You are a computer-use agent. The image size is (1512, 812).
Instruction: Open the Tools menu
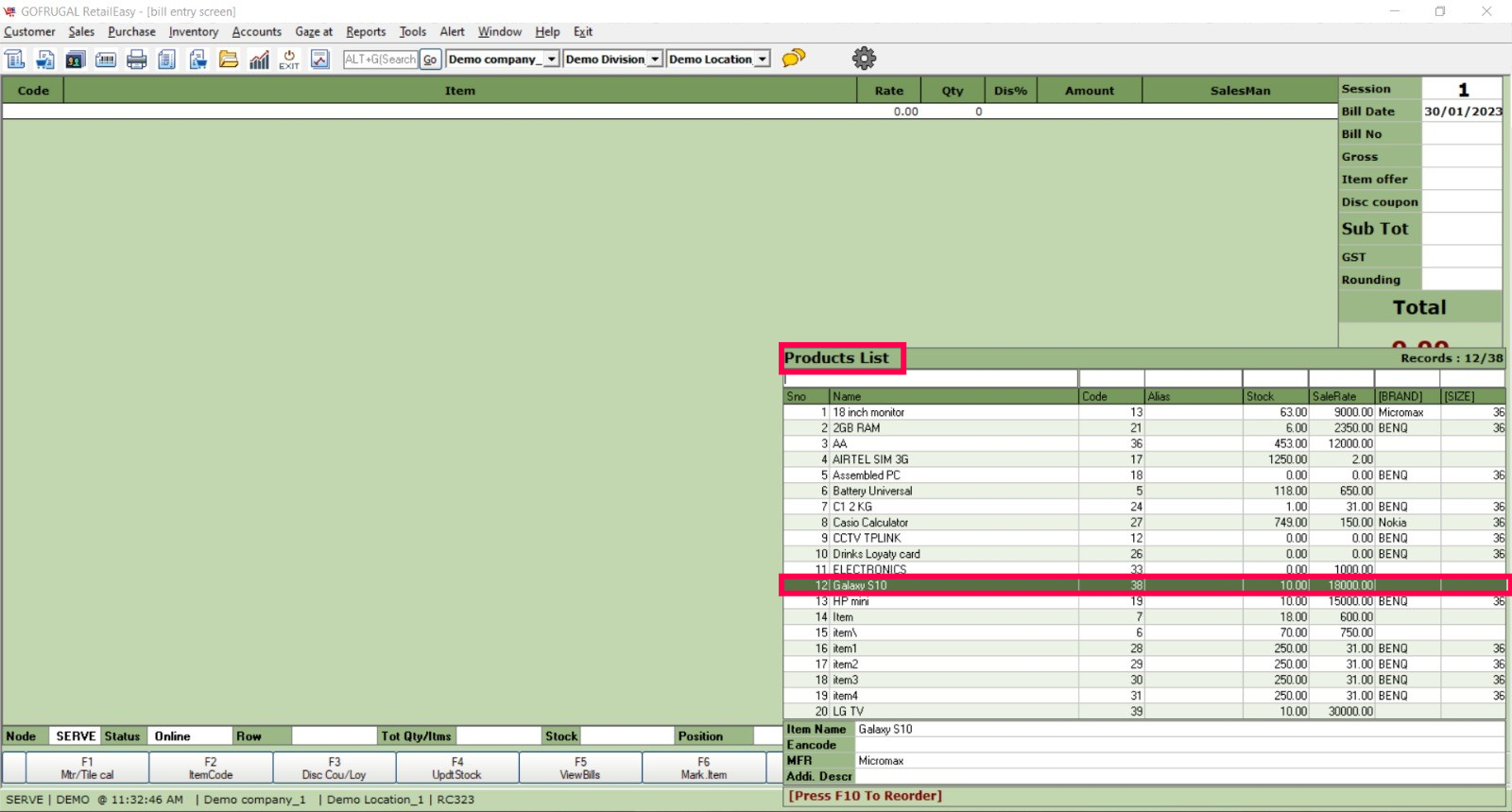[412, 32]
